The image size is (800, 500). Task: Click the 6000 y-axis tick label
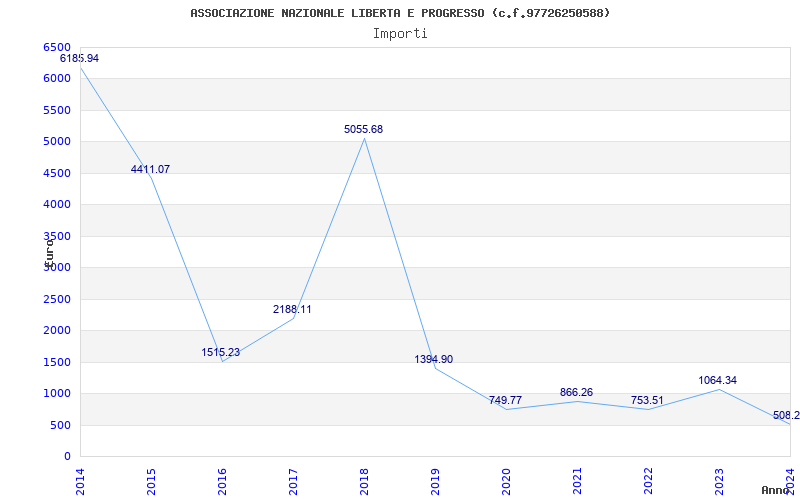[57, 79]
